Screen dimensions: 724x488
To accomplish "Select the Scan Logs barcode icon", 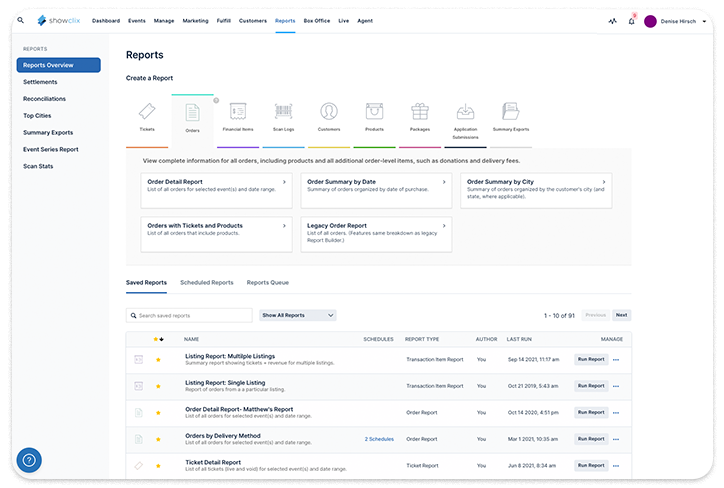I will [x=284, y=111].
